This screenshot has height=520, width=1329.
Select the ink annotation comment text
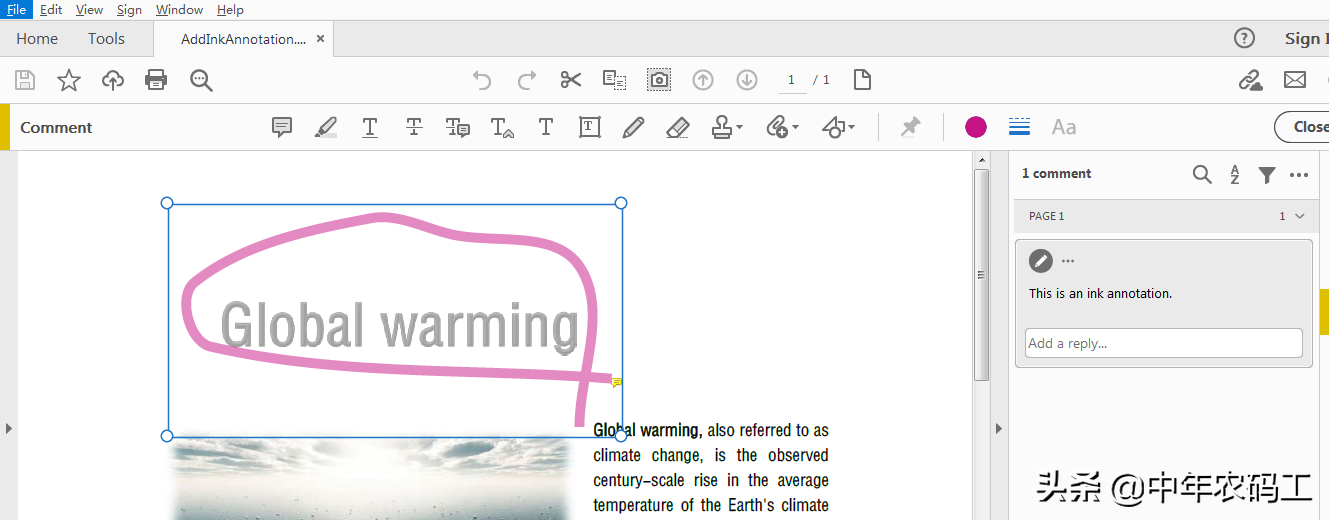click(1100, 294)
